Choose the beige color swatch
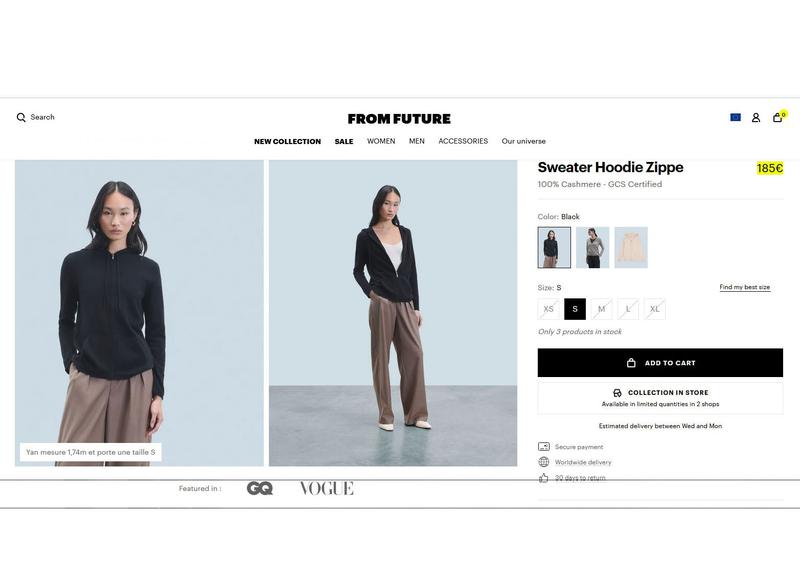Viewport: 800px width, 562px height. [x=631, y=247]
